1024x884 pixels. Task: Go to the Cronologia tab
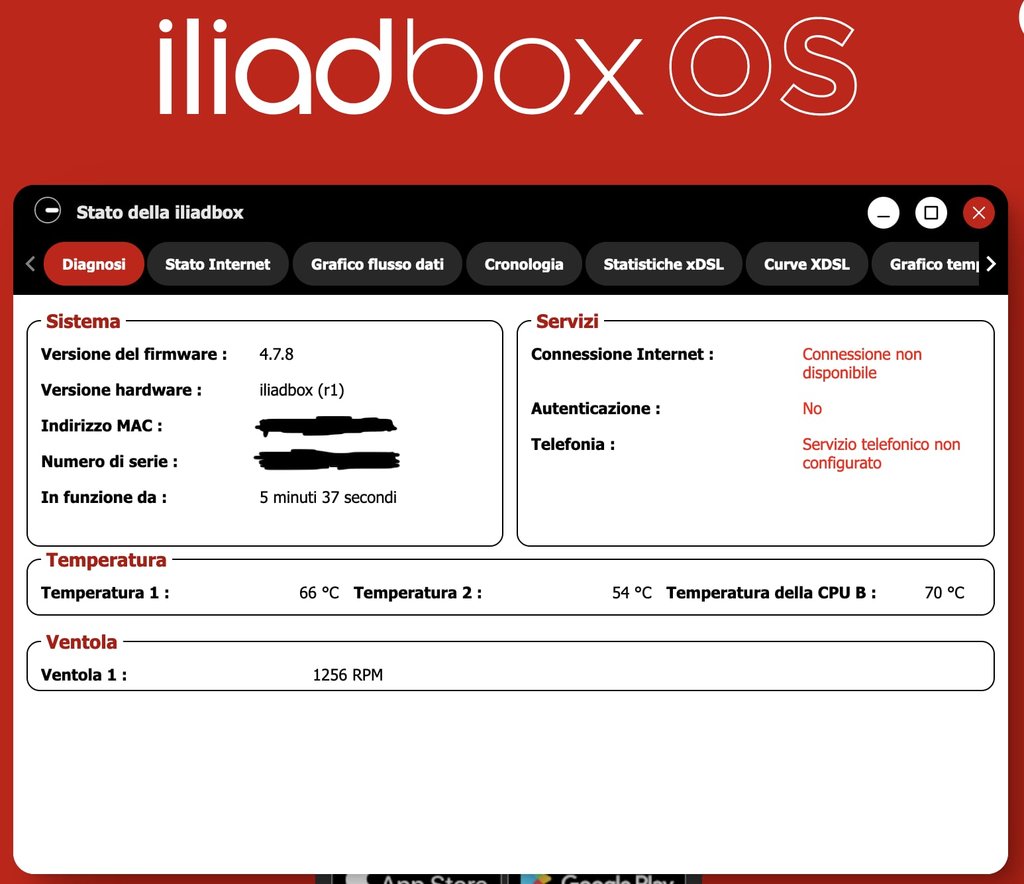[x=523, y=264]
